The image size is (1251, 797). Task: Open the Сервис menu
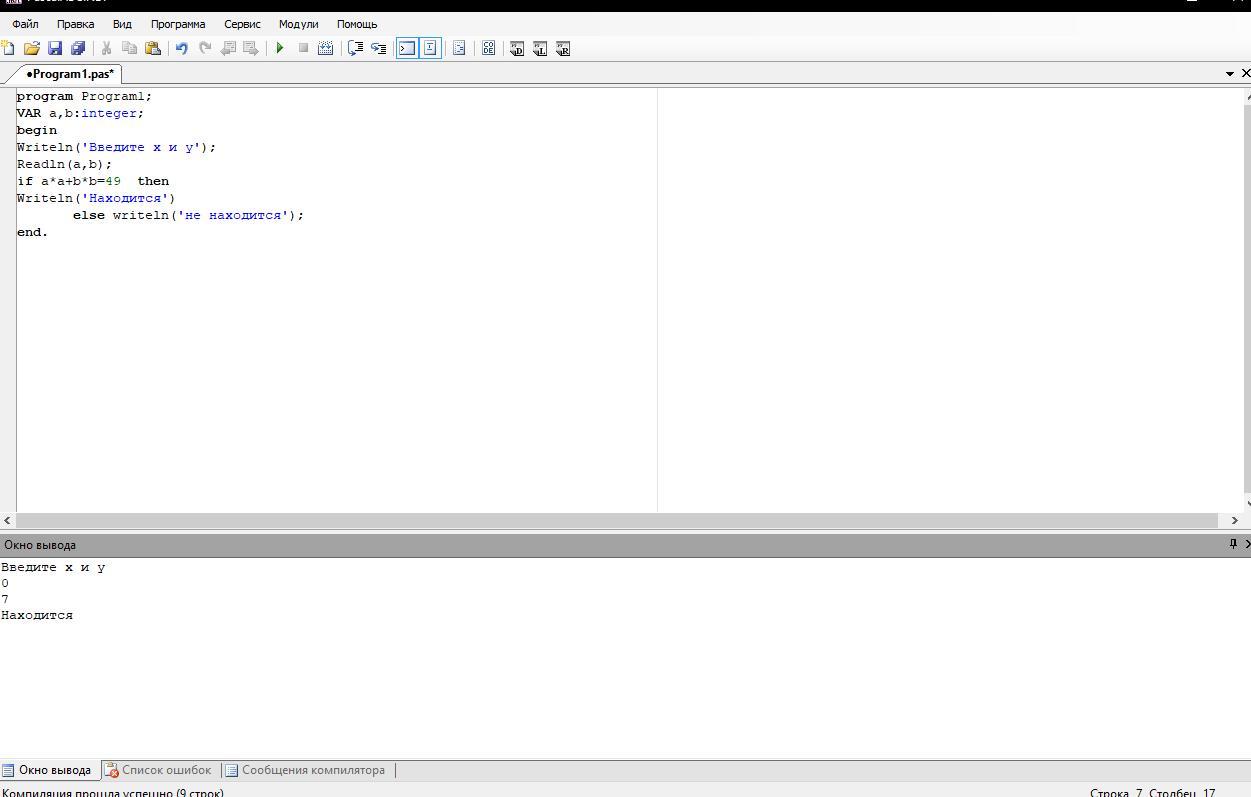point(242,24)
